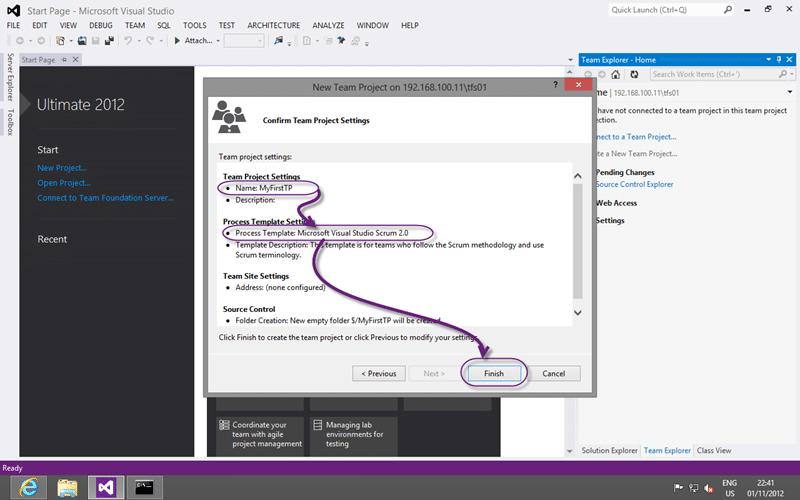Open the Command Prompt taskbar icon

[x=144, y=488]
